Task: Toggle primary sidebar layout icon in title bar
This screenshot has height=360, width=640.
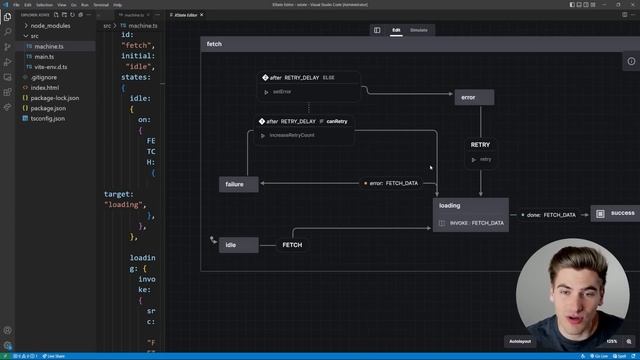Action: click(x=572, y=4)
